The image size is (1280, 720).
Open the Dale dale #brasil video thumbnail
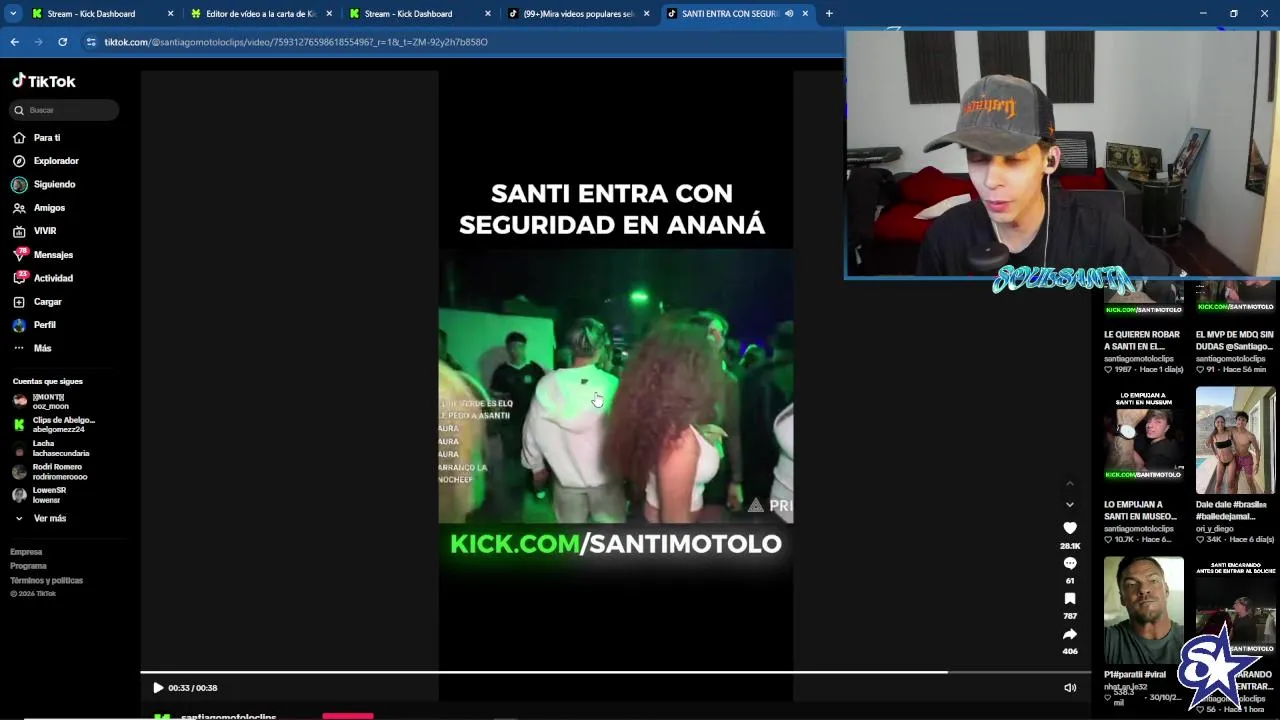(x=1236, y=440)
